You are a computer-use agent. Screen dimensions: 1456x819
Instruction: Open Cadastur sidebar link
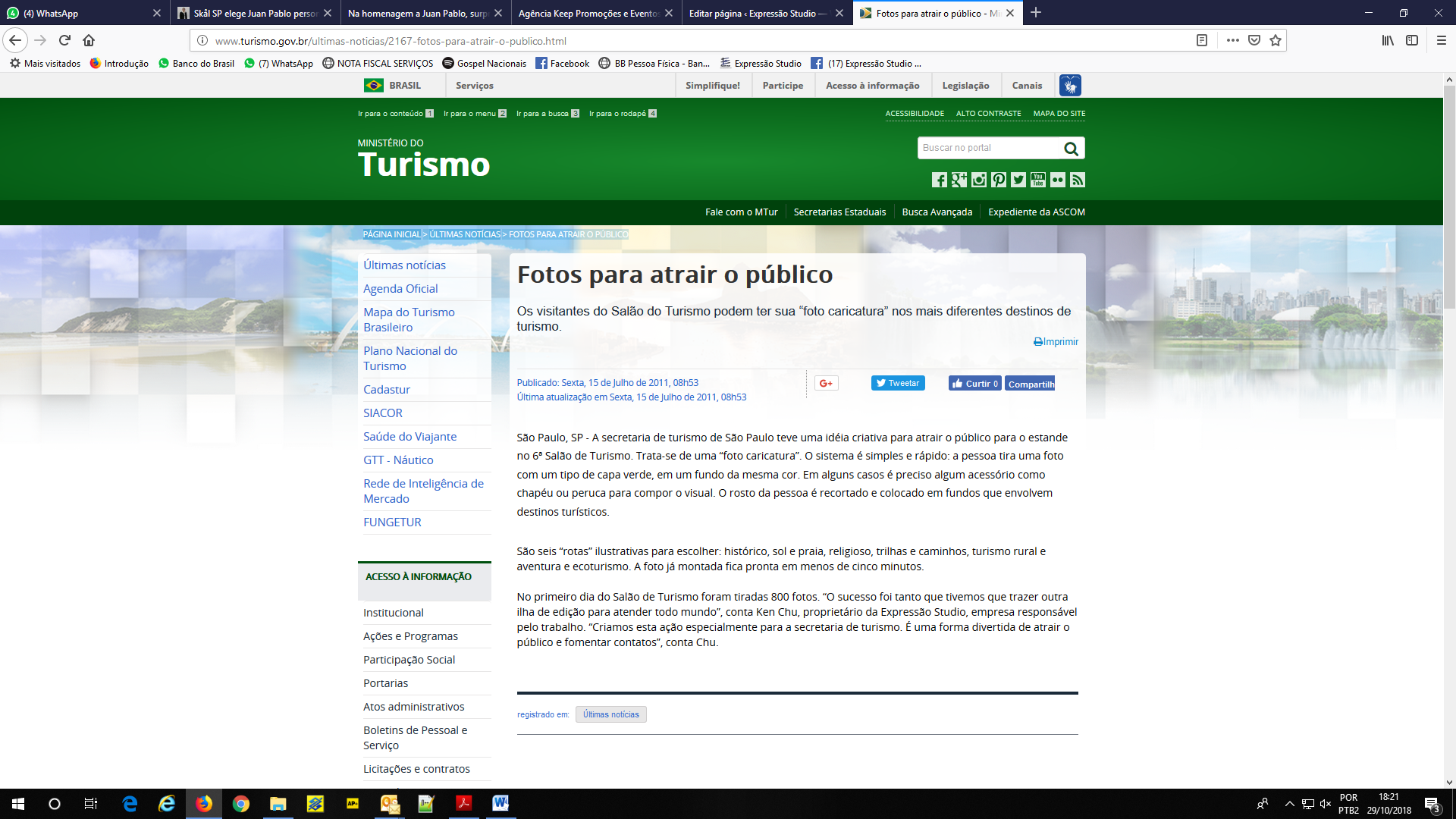(387, 390)
